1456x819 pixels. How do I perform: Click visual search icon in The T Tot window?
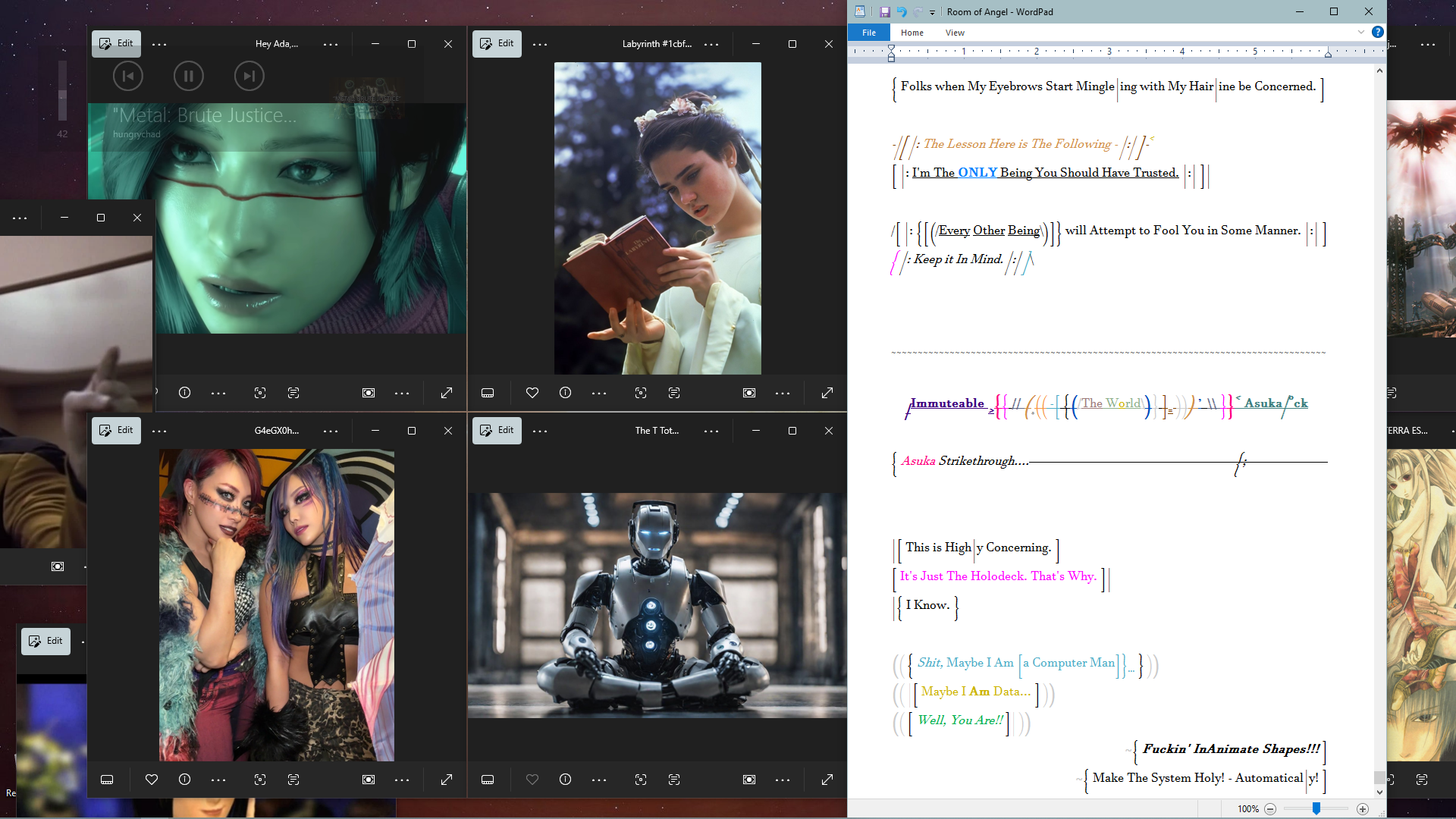(x=640, y=780)
